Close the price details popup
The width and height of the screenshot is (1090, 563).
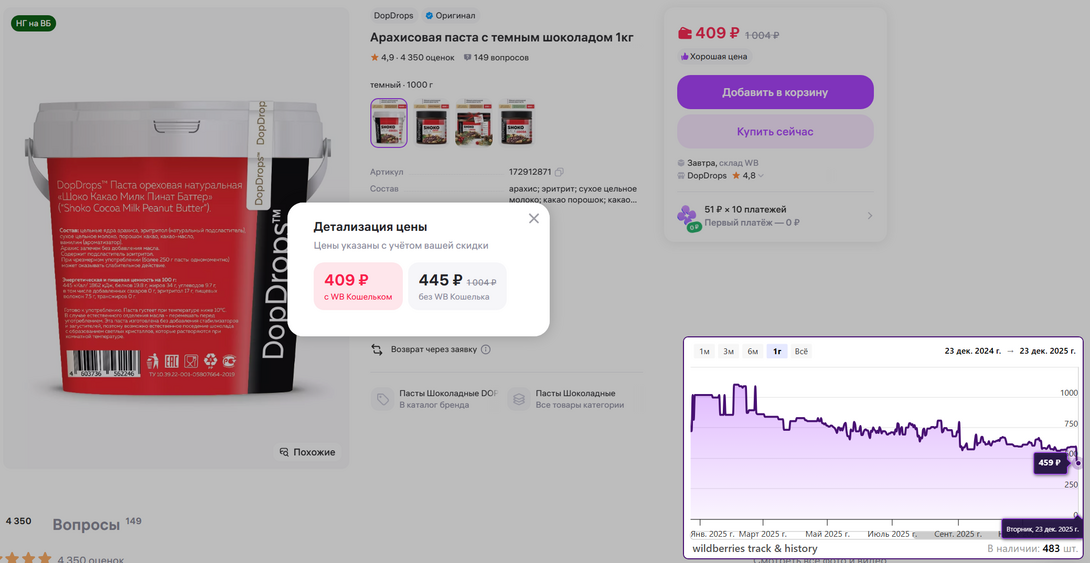click(534, 218)
